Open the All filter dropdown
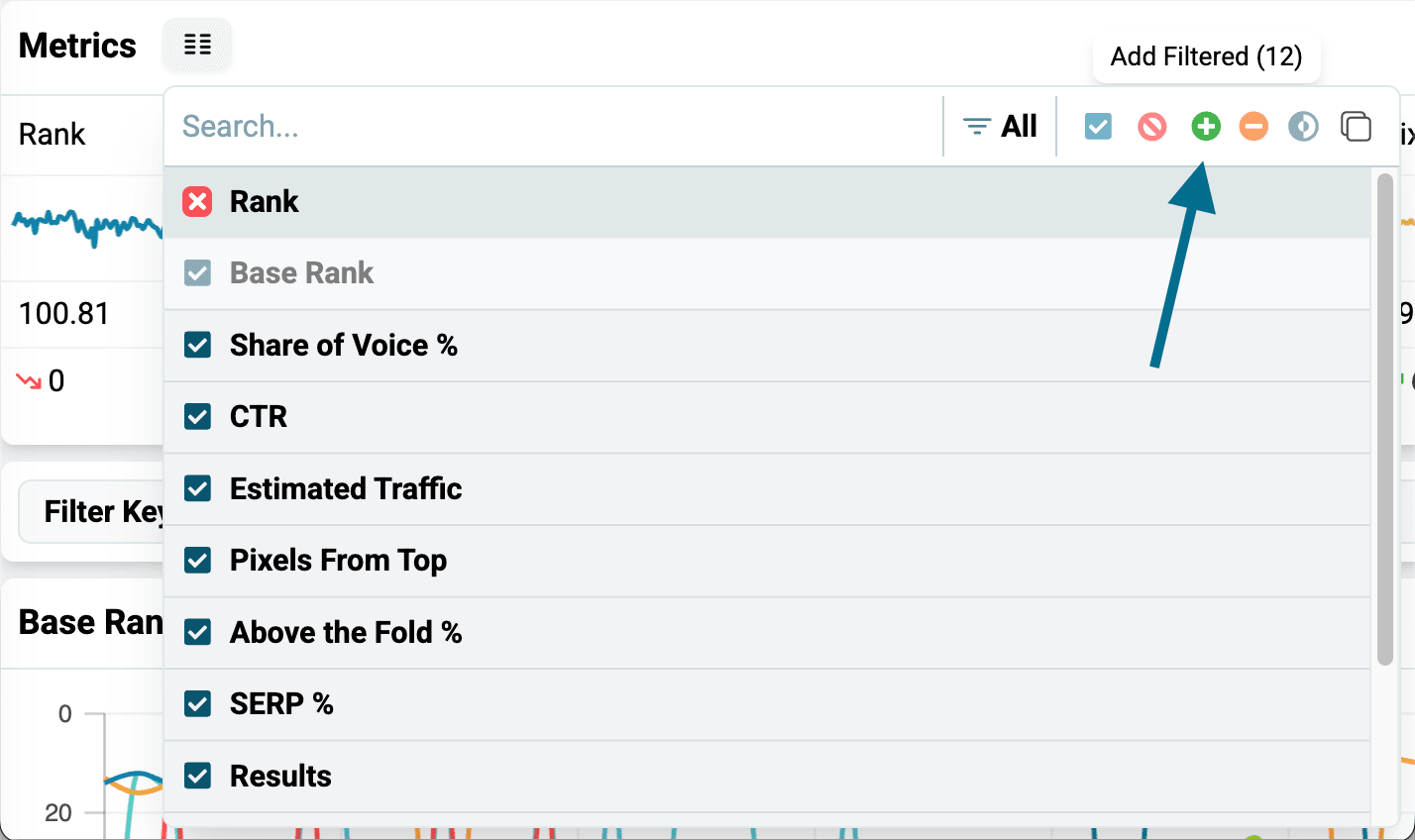 [1000, 127]
